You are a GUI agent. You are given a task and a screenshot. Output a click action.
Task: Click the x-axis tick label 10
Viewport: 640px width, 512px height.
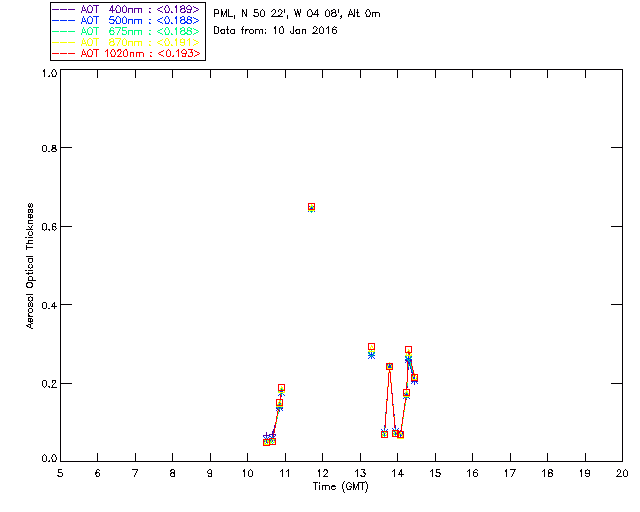point(247,473)
